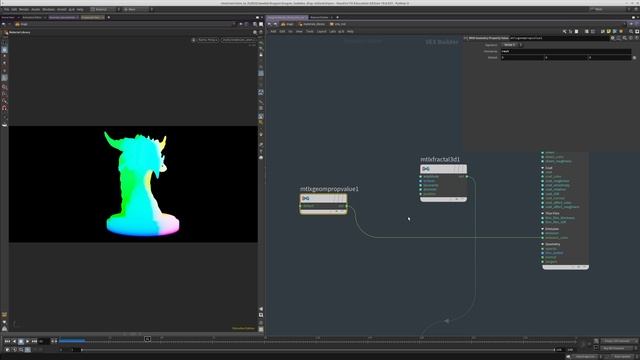Open the viewport camera selection dropdown

pos(238,40)
